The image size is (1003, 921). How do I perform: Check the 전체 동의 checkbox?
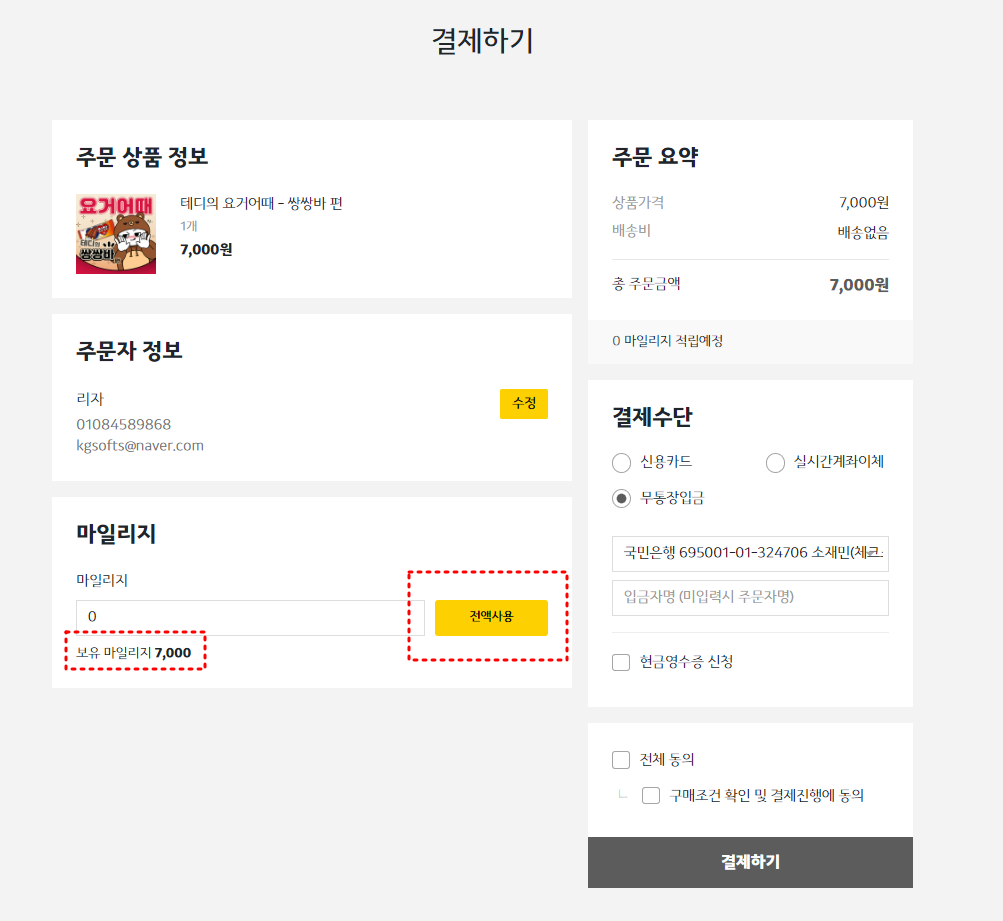coord(621,760)
